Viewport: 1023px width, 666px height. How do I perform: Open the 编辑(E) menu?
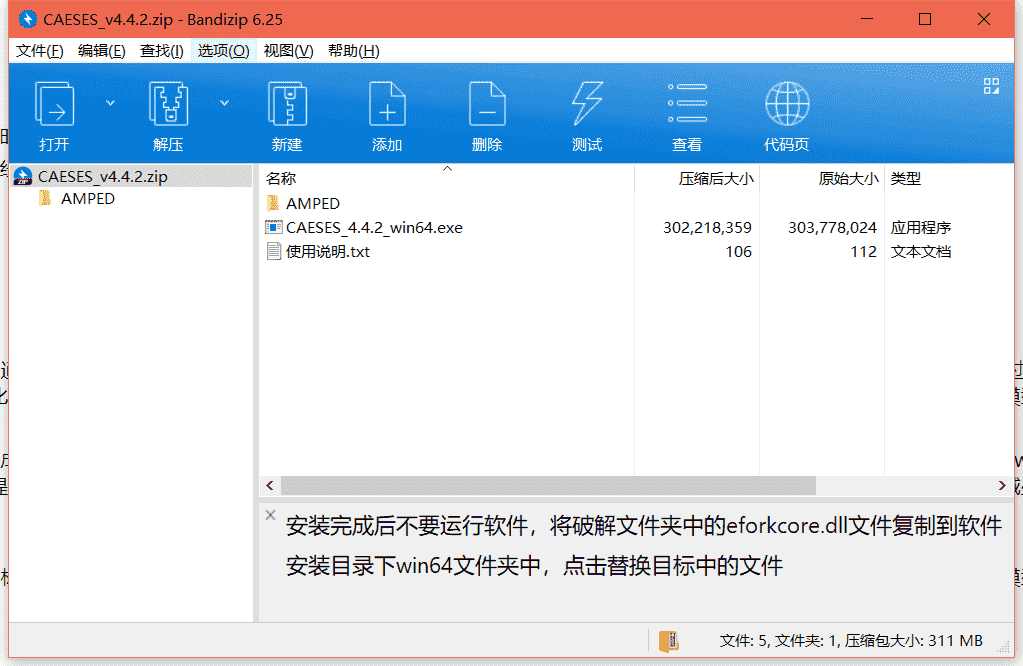tap(101, 51)
